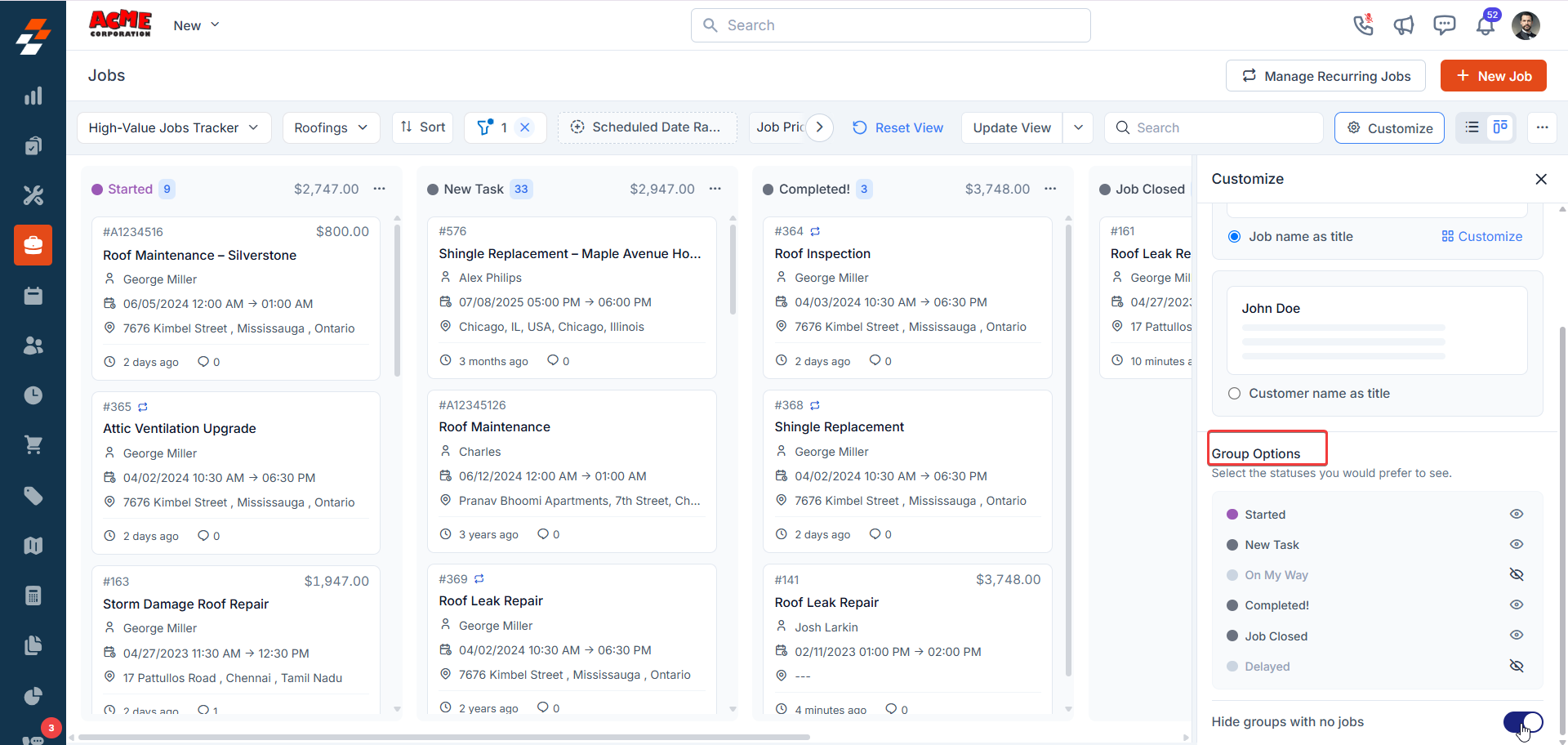Click the Started column vertical scrollbar
This screenshot has width=1568, height=745.
tap(397, 301)
